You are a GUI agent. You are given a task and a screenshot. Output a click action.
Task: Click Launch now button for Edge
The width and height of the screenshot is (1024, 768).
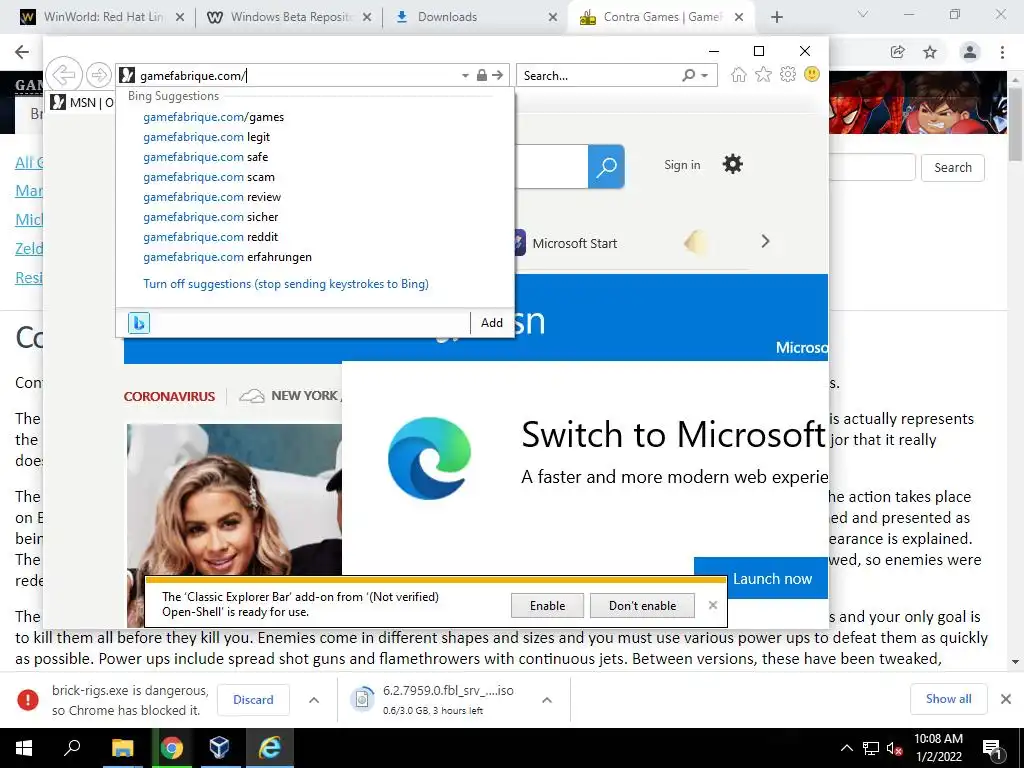coord(761,578)
